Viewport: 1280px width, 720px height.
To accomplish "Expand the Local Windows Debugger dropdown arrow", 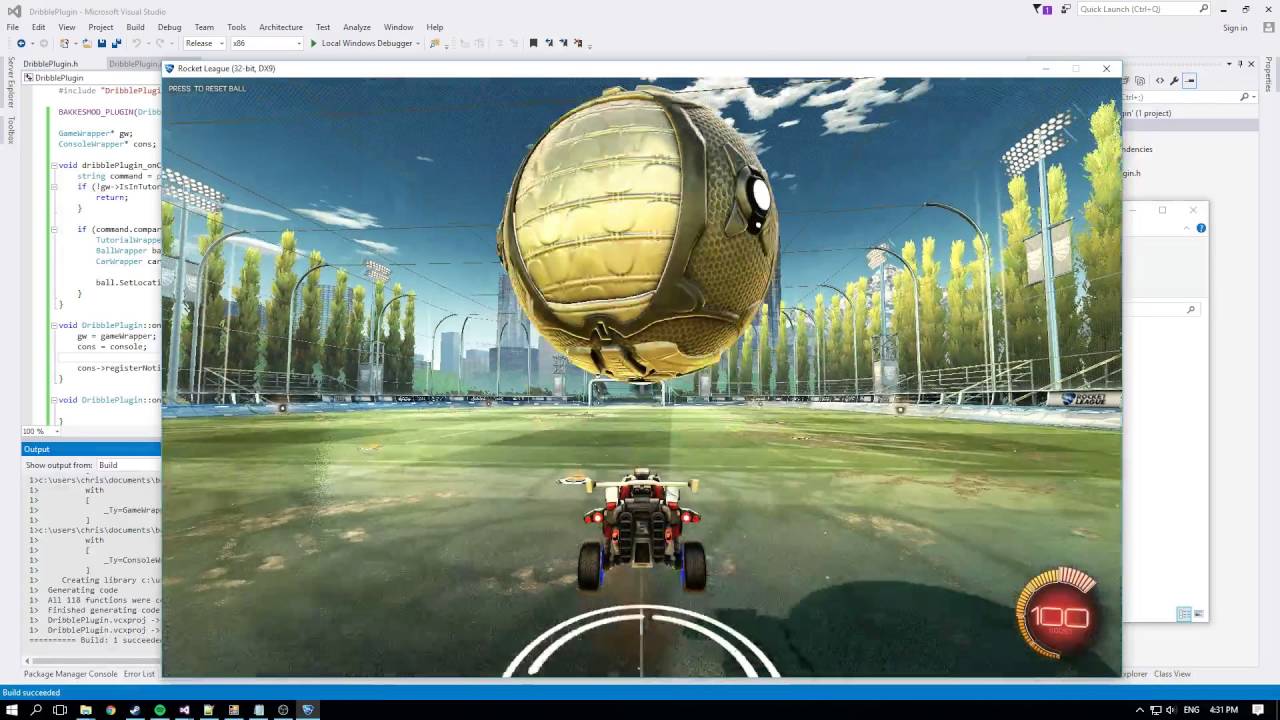I will click(418, 43).
